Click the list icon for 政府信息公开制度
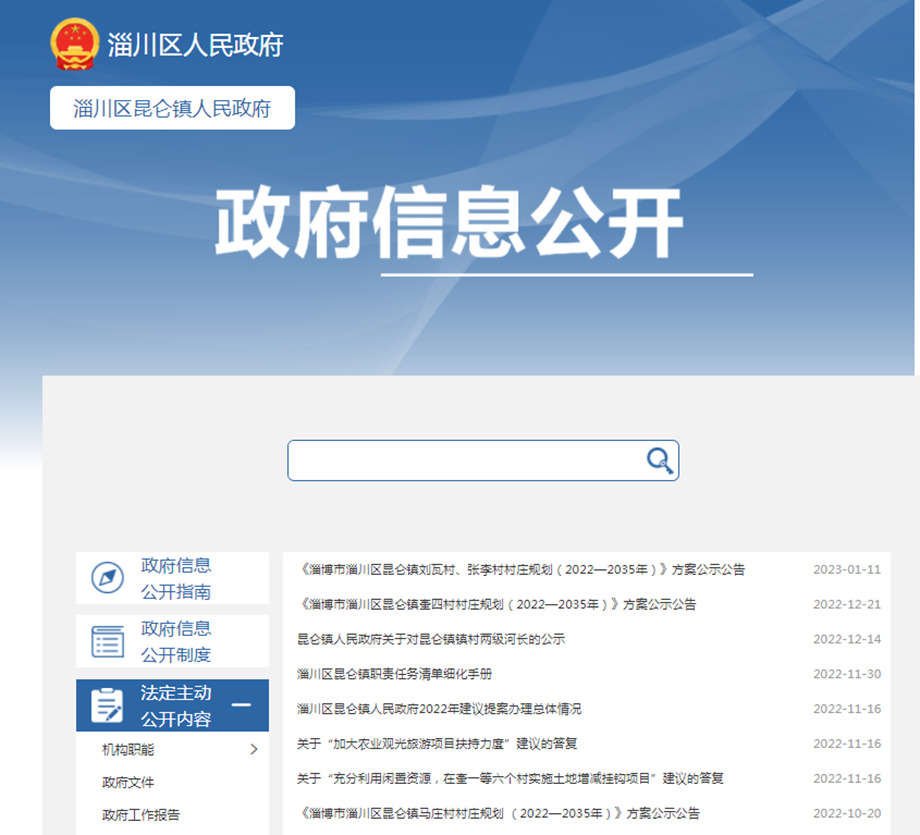The width and height of the screenshot is (920, 835). 108,641
